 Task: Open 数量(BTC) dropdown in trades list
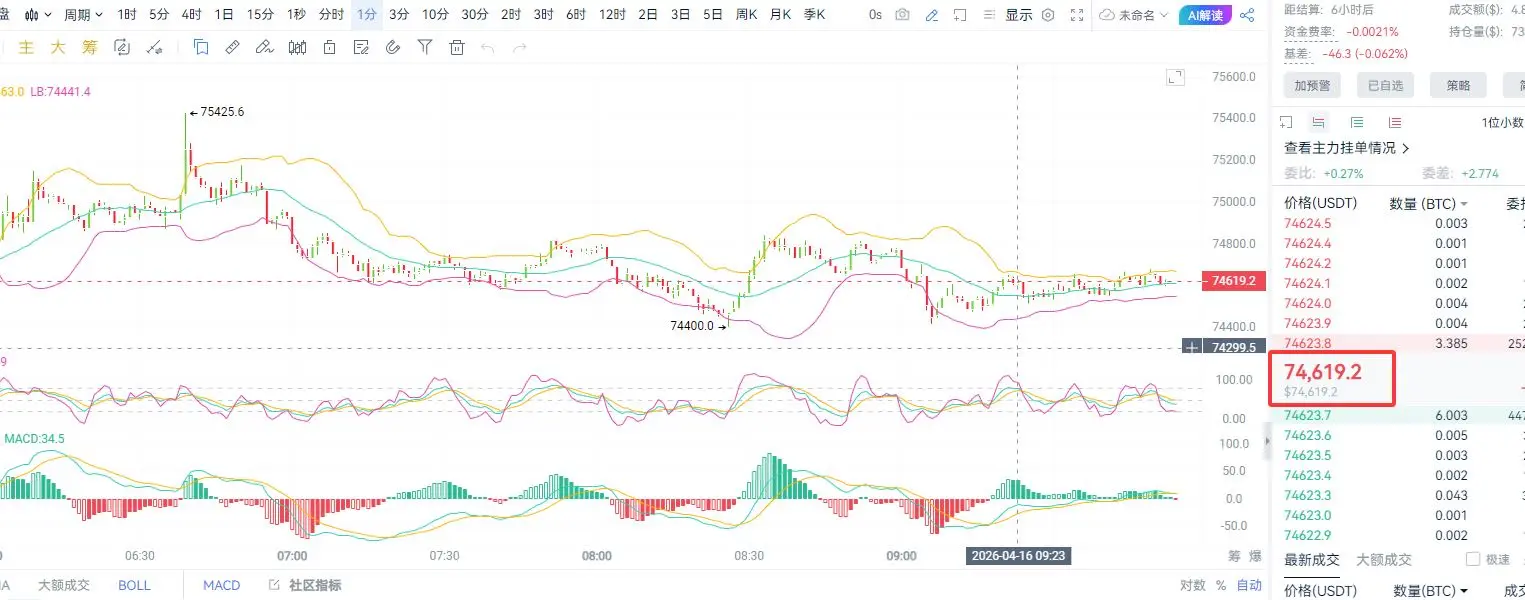[1430, 591]
